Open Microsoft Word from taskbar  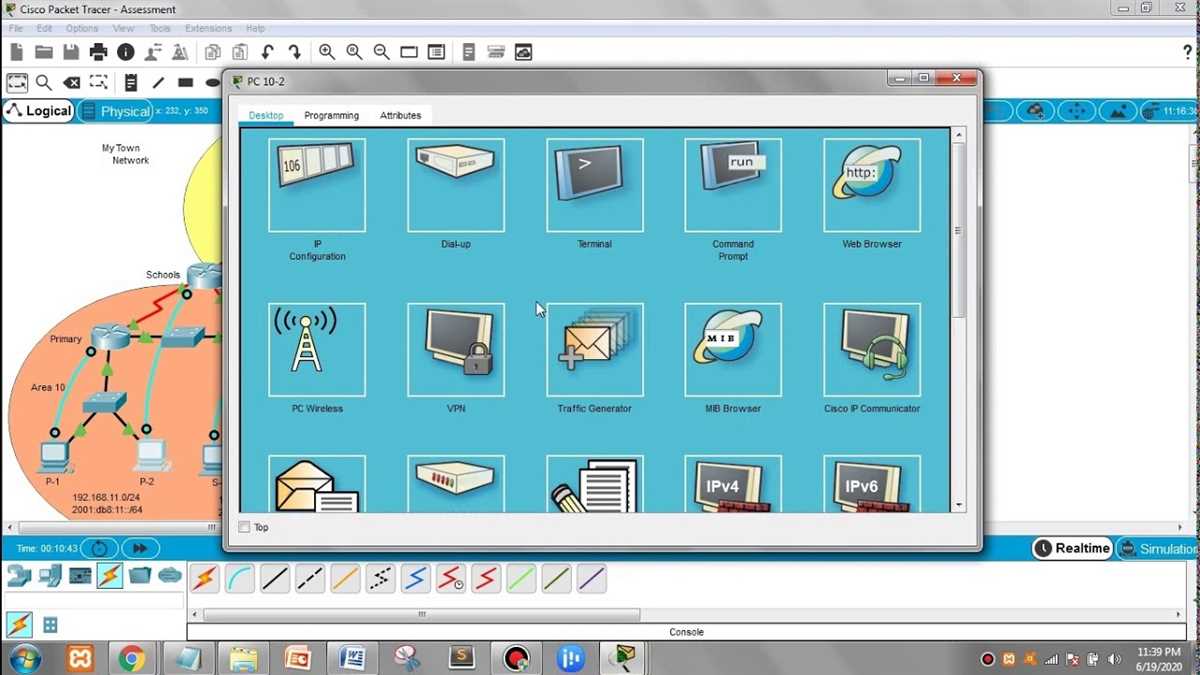tap(352, 658)
